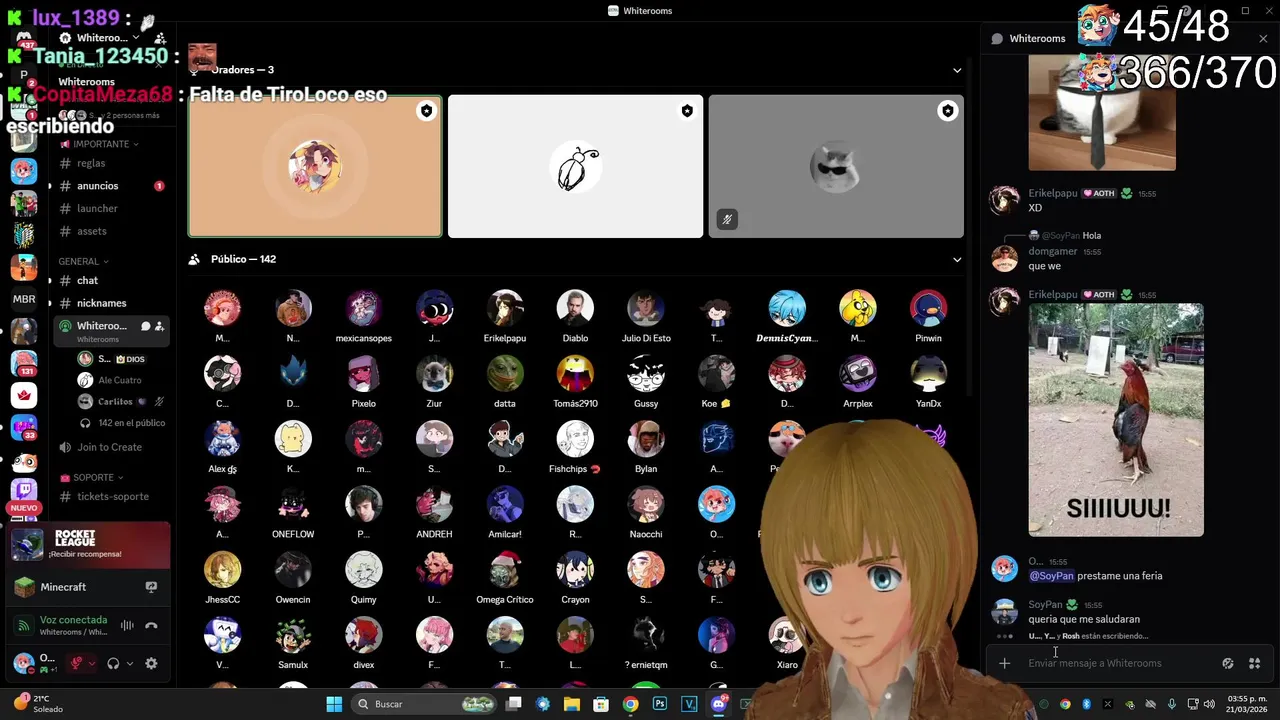Select audience member Gussy
This screenshot has width=1280, height=720.
[646, 382]
